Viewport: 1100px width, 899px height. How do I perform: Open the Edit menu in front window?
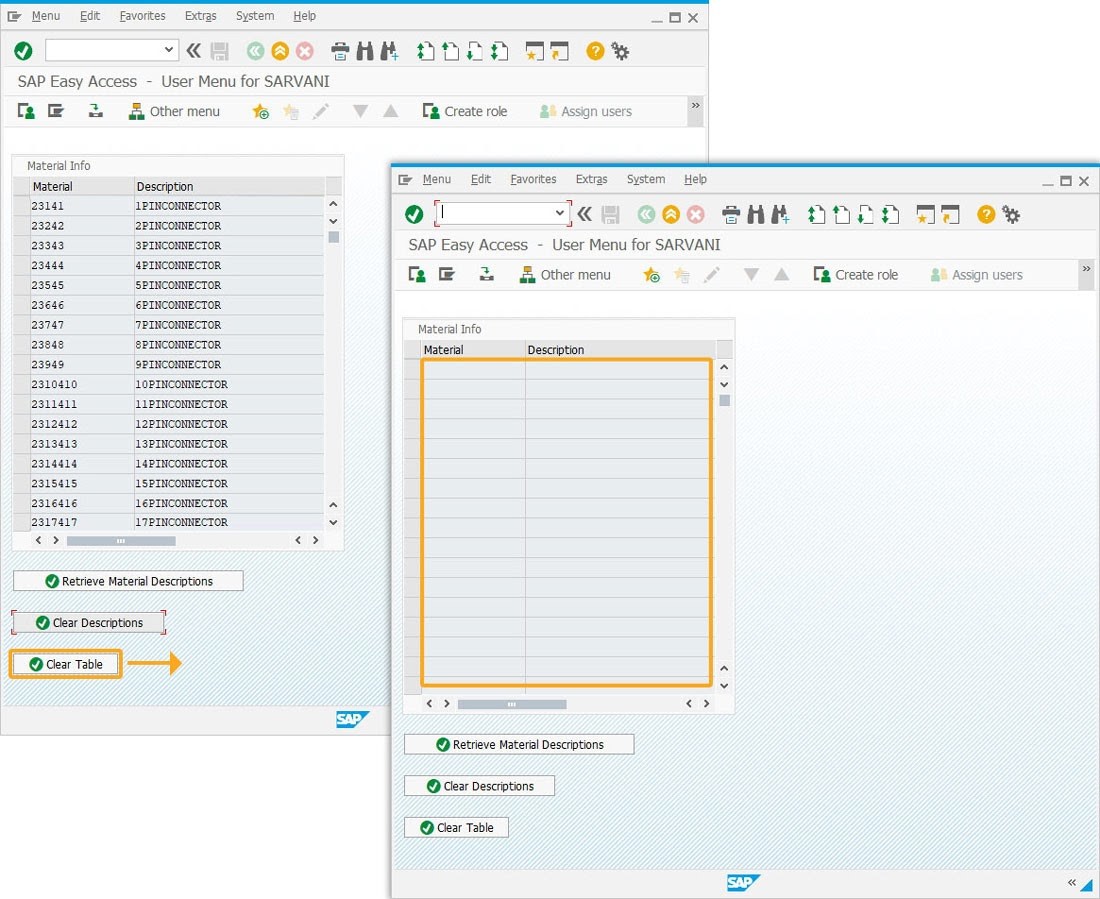[x=481, y=180]
